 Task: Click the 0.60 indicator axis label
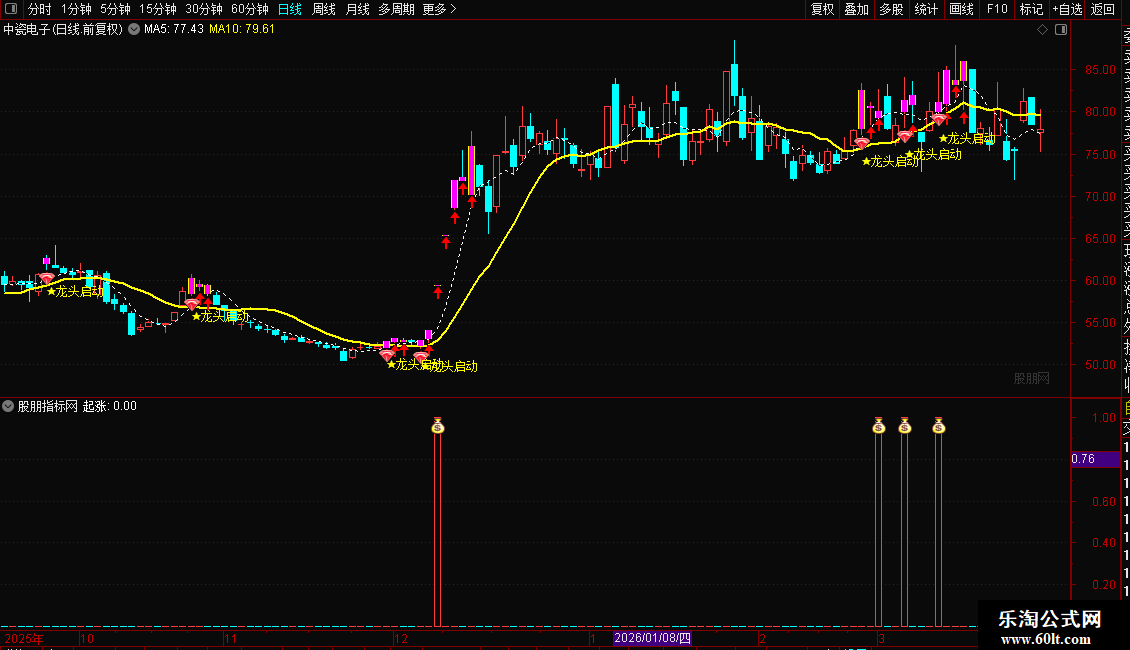1104,502
